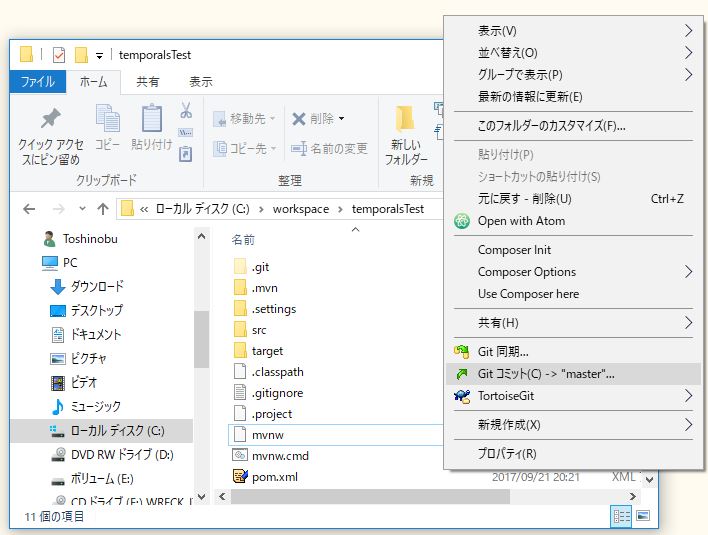Click the horizontal scrollbar thumb in the file list
The height and width of the screenshot is (535, 708).
[370, 497]
